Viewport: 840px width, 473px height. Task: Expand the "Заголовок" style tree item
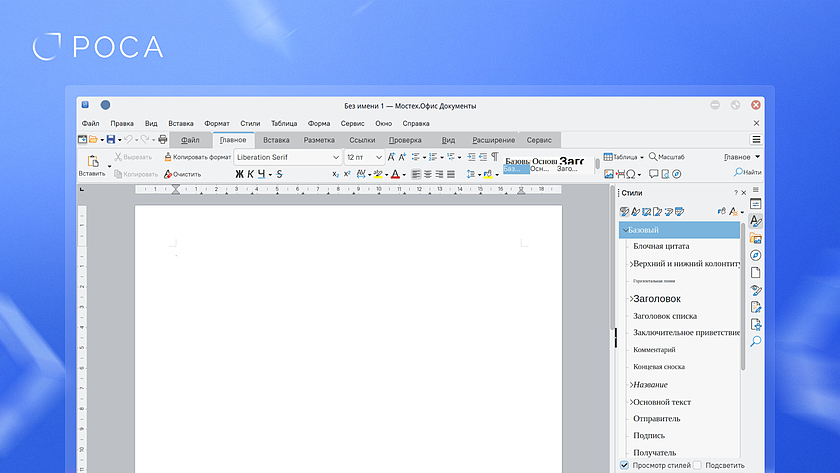[631, 298]
